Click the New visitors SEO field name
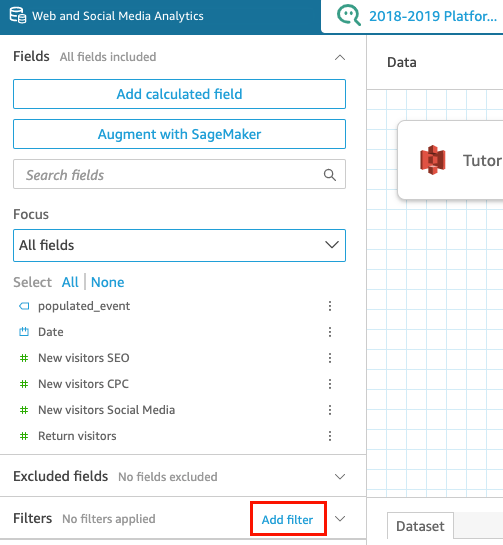This screenshot has height=545, width=503. pyautogui.click(x=84, y=358)
